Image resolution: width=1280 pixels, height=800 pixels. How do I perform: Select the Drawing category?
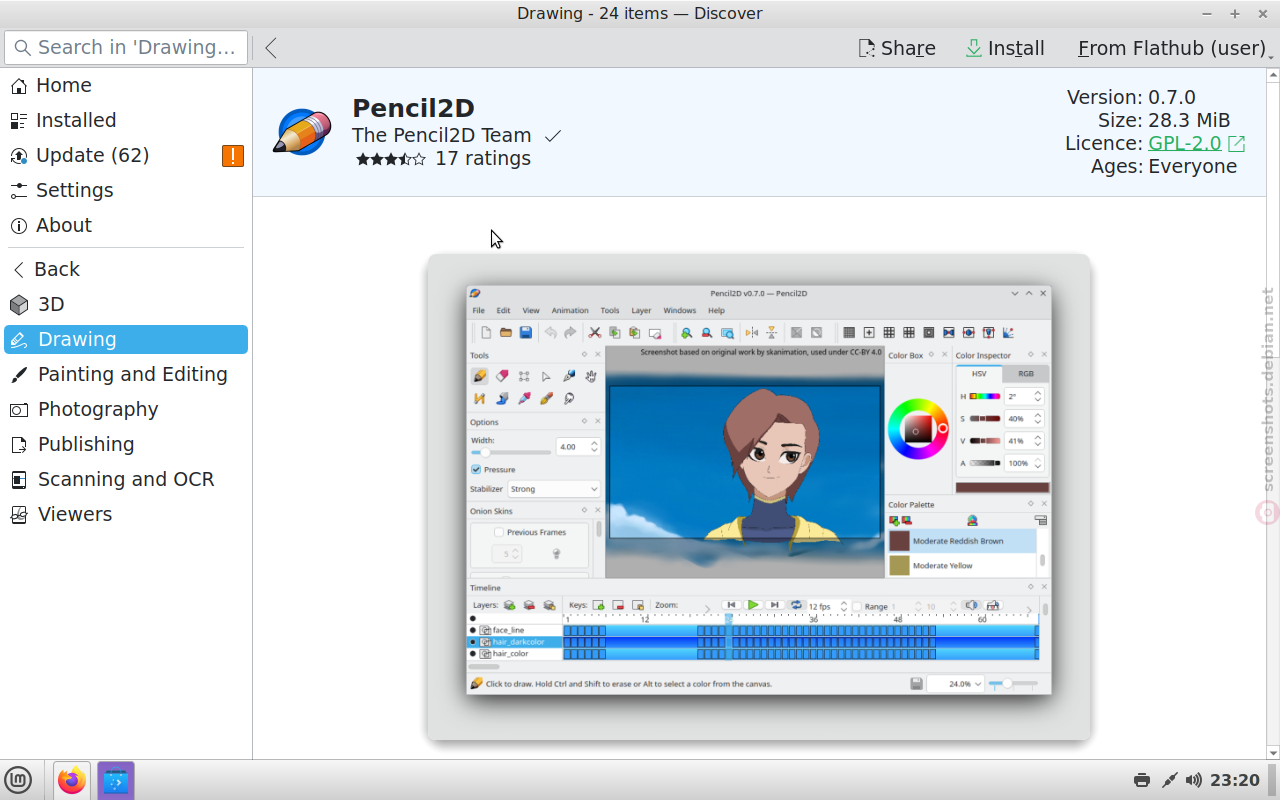126,339
